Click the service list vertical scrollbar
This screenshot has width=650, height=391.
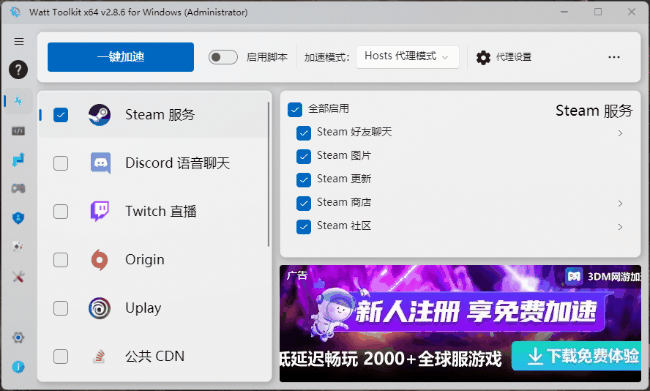click(269, 174)
